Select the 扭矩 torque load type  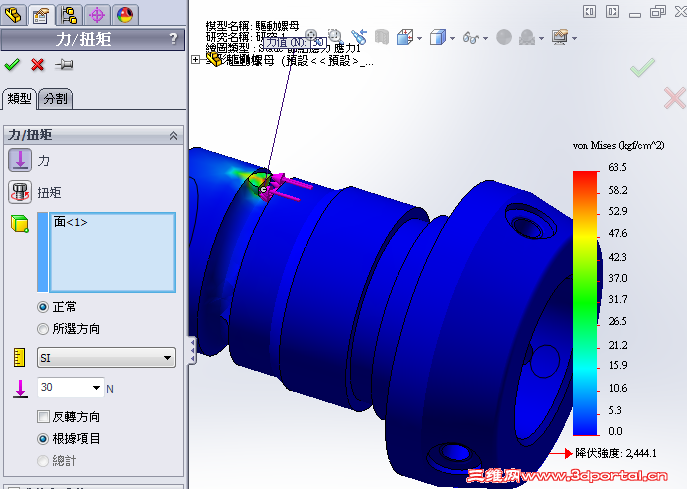[x=20, y=192]
